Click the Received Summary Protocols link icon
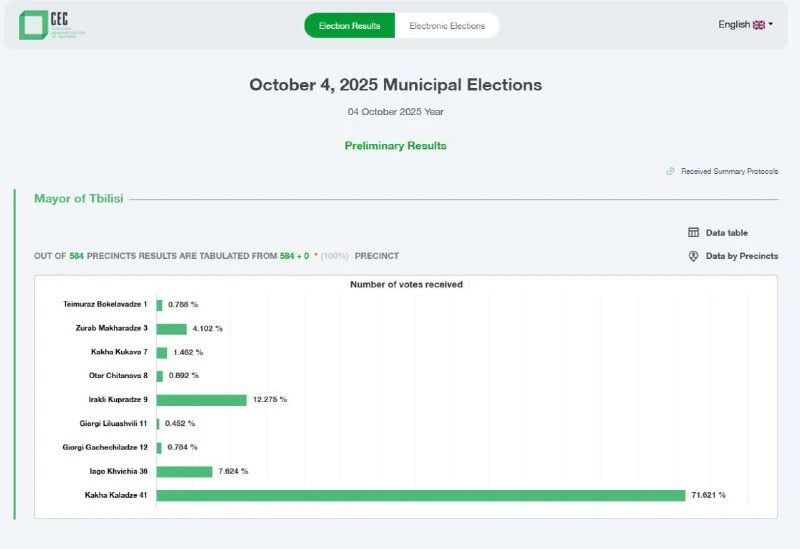Image resolution: width=800 pixels, height=549 pixels. (x=671, y=171)
